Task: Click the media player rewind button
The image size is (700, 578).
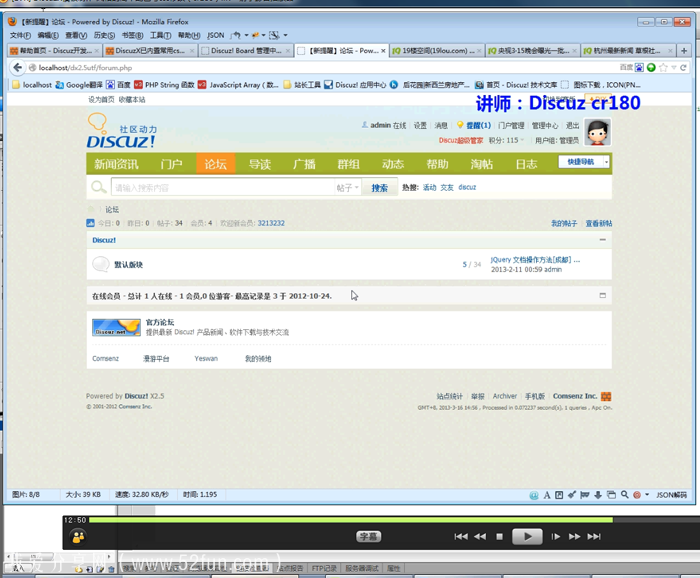Action: 480,536
